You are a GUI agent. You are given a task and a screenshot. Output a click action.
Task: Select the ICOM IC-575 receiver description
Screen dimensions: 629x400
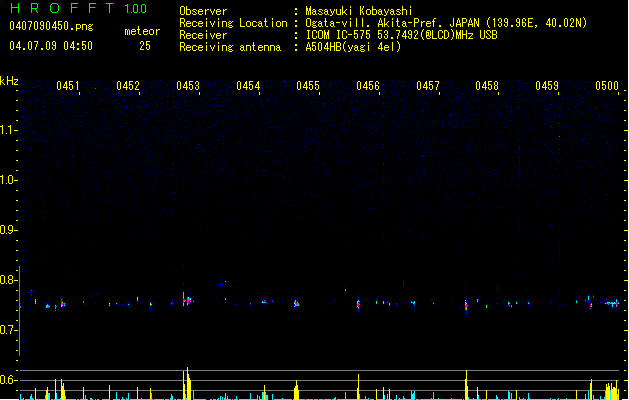point(402,35)
